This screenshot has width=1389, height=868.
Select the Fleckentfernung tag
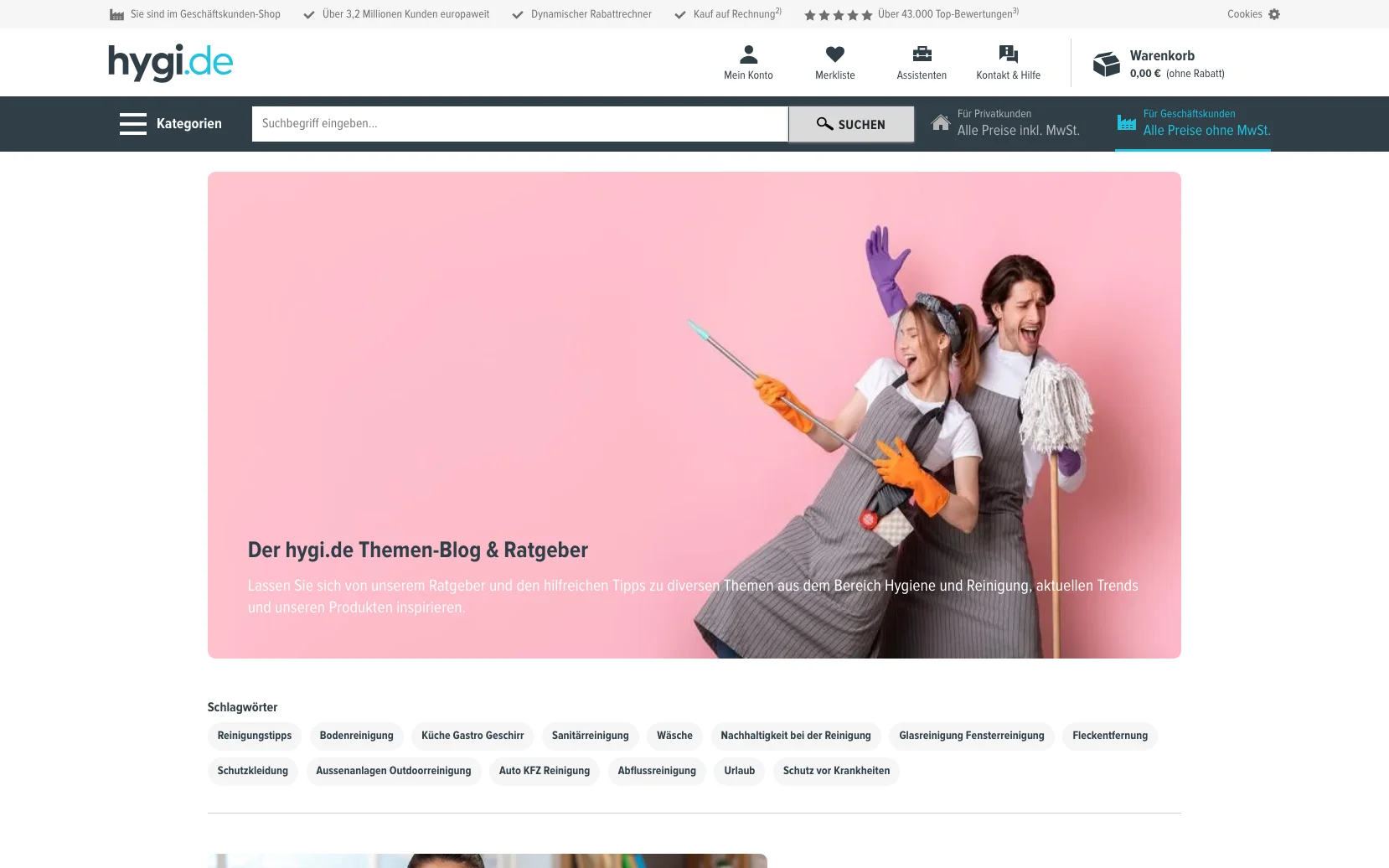pos(1110,736)
